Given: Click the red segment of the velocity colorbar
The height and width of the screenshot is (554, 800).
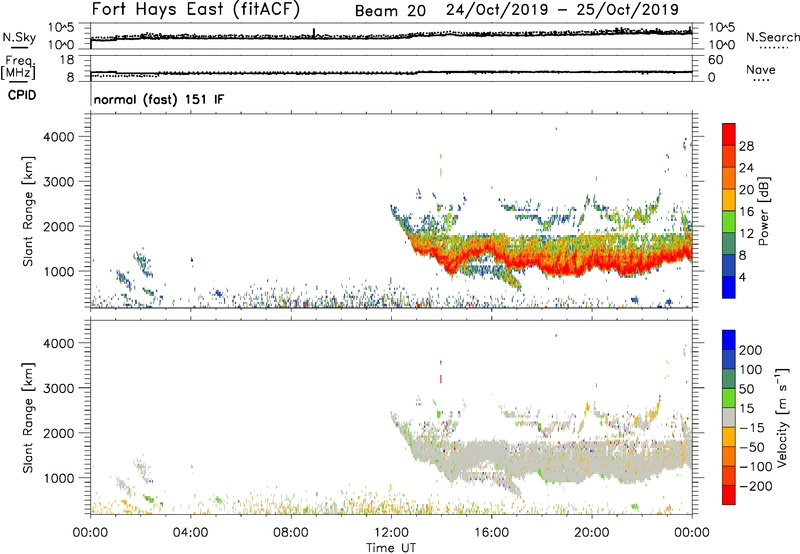Looking at the screenshot, I should point(729,495).
